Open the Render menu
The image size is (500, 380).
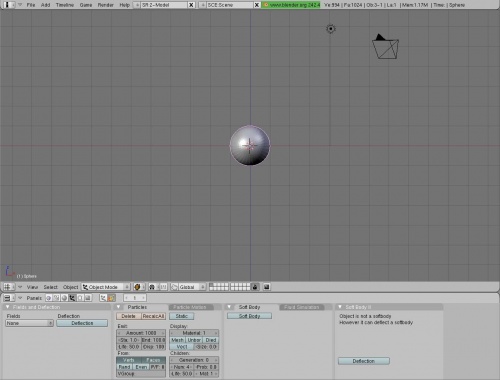pos(105,5)
